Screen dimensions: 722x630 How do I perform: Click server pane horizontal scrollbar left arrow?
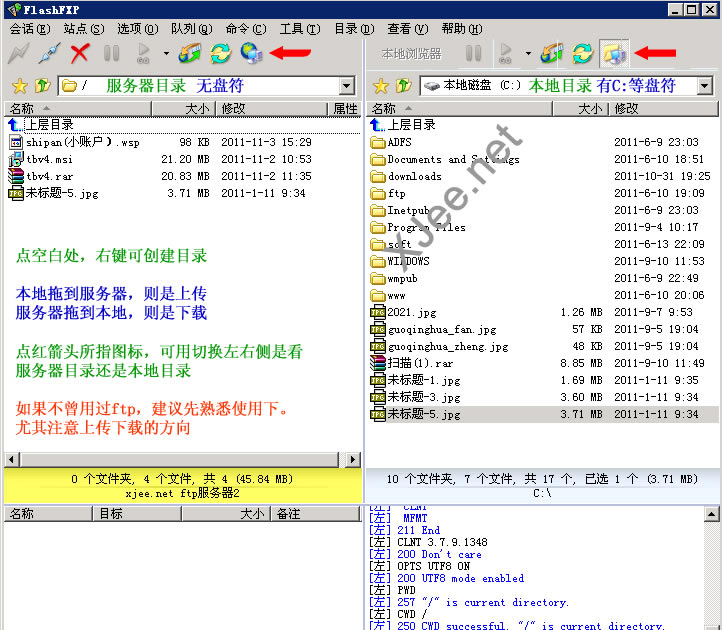pos(12,459)
